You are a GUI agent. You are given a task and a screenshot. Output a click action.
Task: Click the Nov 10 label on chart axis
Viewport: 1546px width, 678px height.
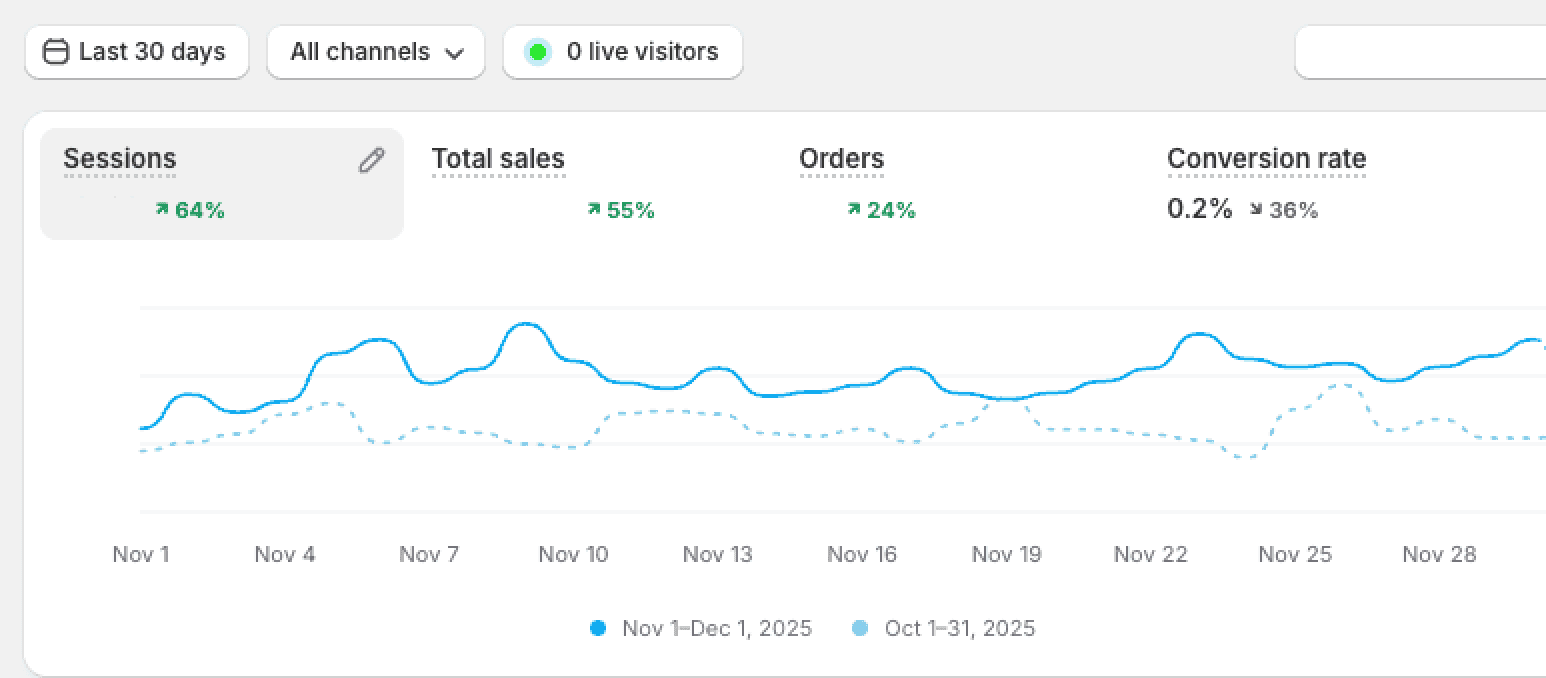573,554
